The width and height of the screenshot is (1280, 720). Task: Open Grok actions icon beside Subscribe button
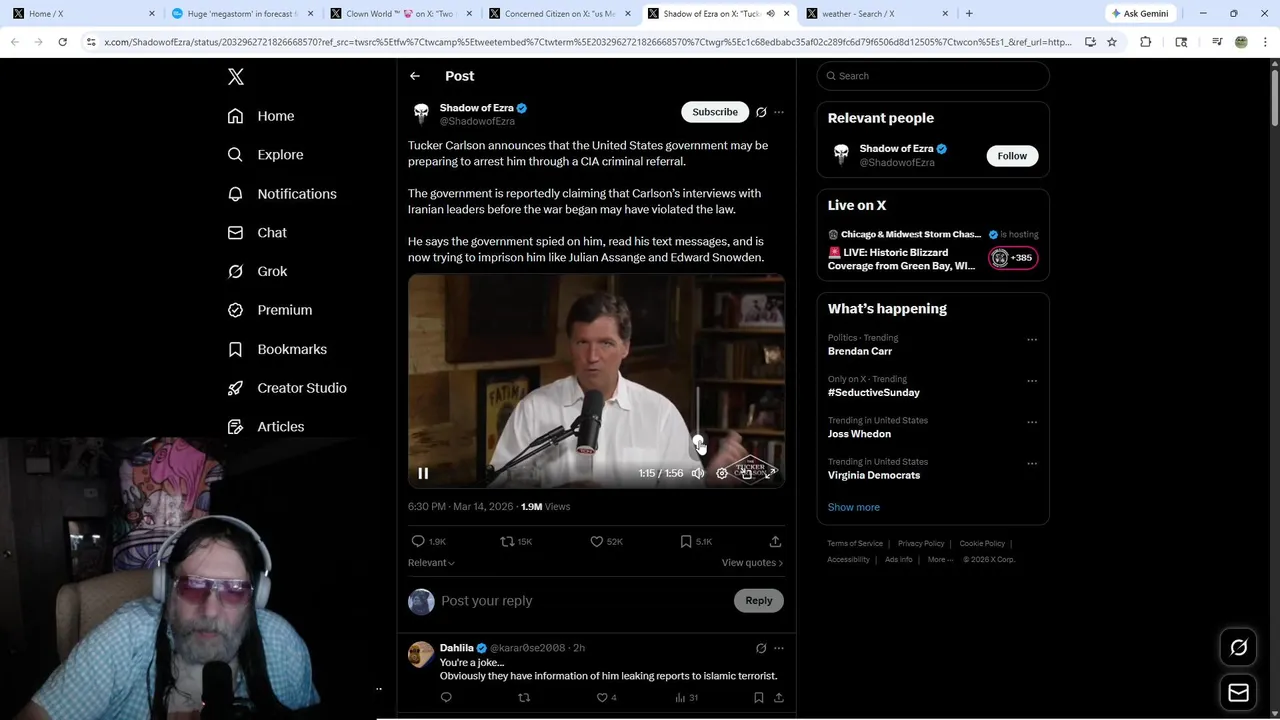(x=761, y=112)
